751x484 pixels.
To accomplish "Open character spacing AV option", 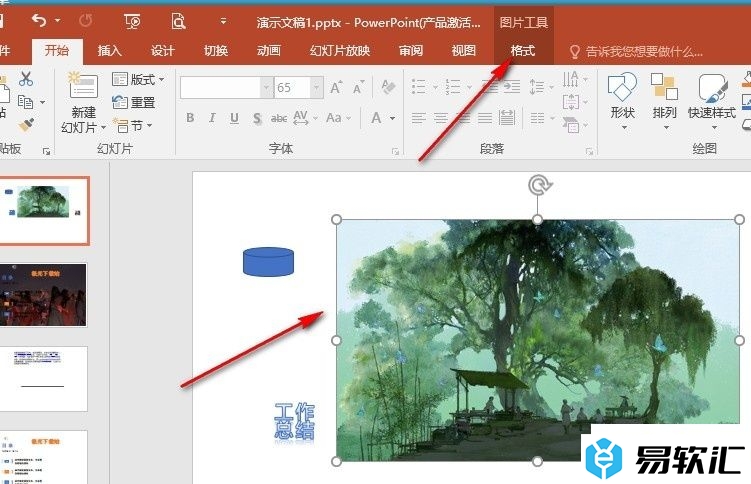I will pos(301,118).
